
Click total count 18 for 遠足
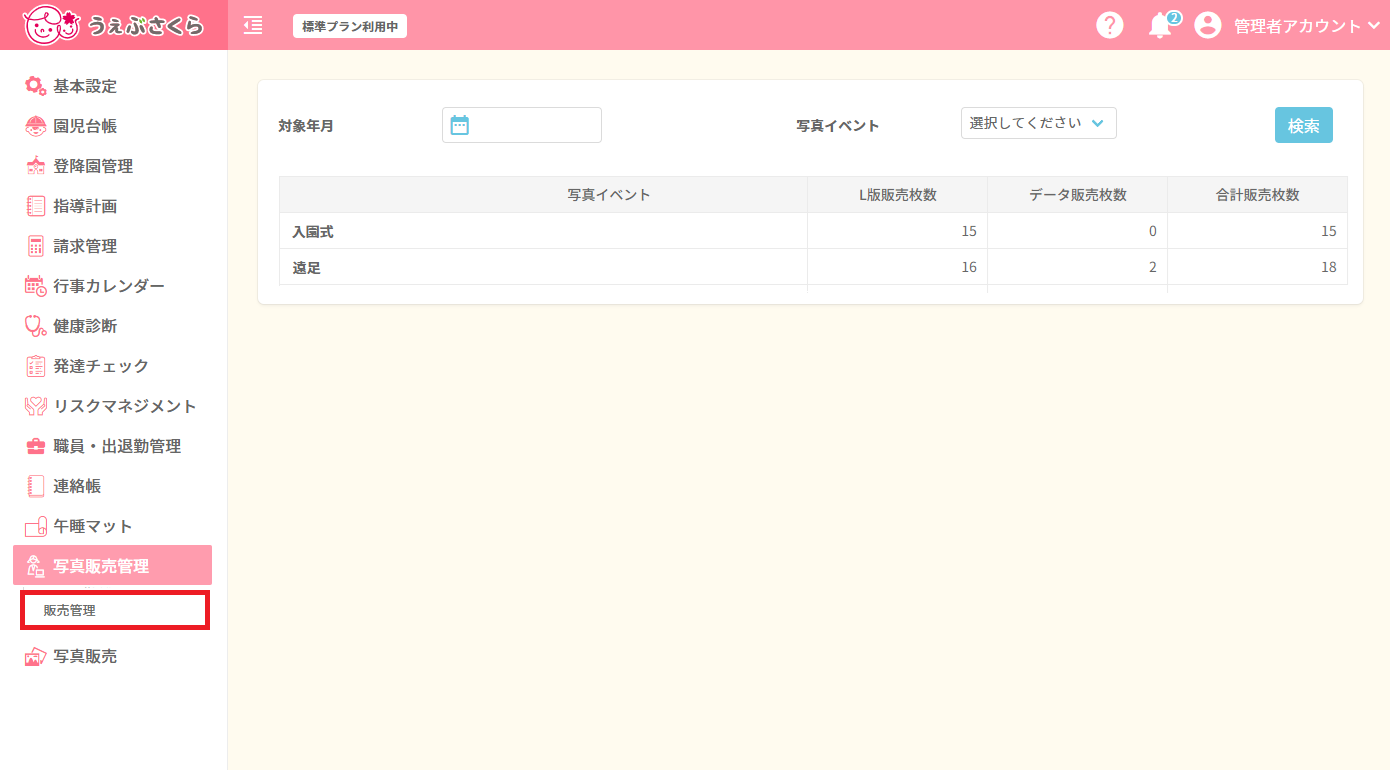tap(1328, 267)
